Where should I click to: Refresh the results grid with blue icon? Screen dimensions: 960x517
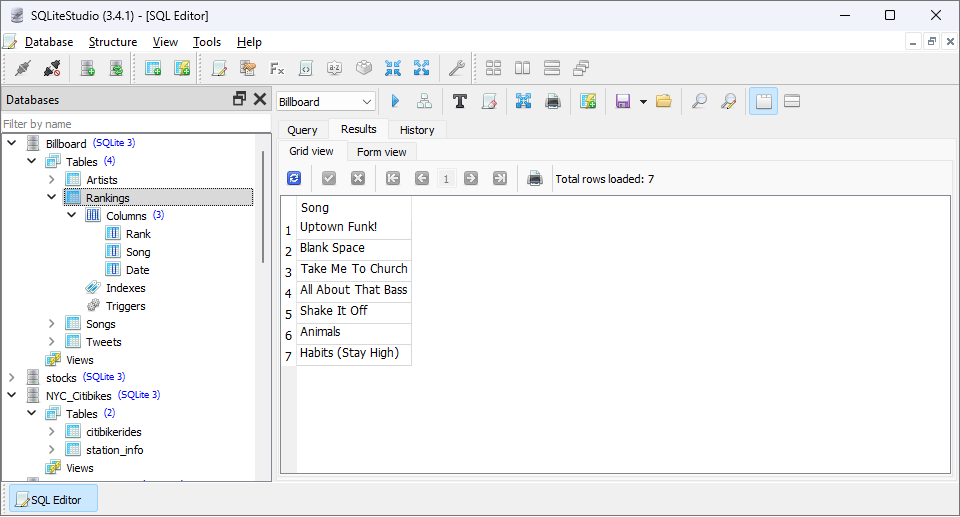click(294, 178)
